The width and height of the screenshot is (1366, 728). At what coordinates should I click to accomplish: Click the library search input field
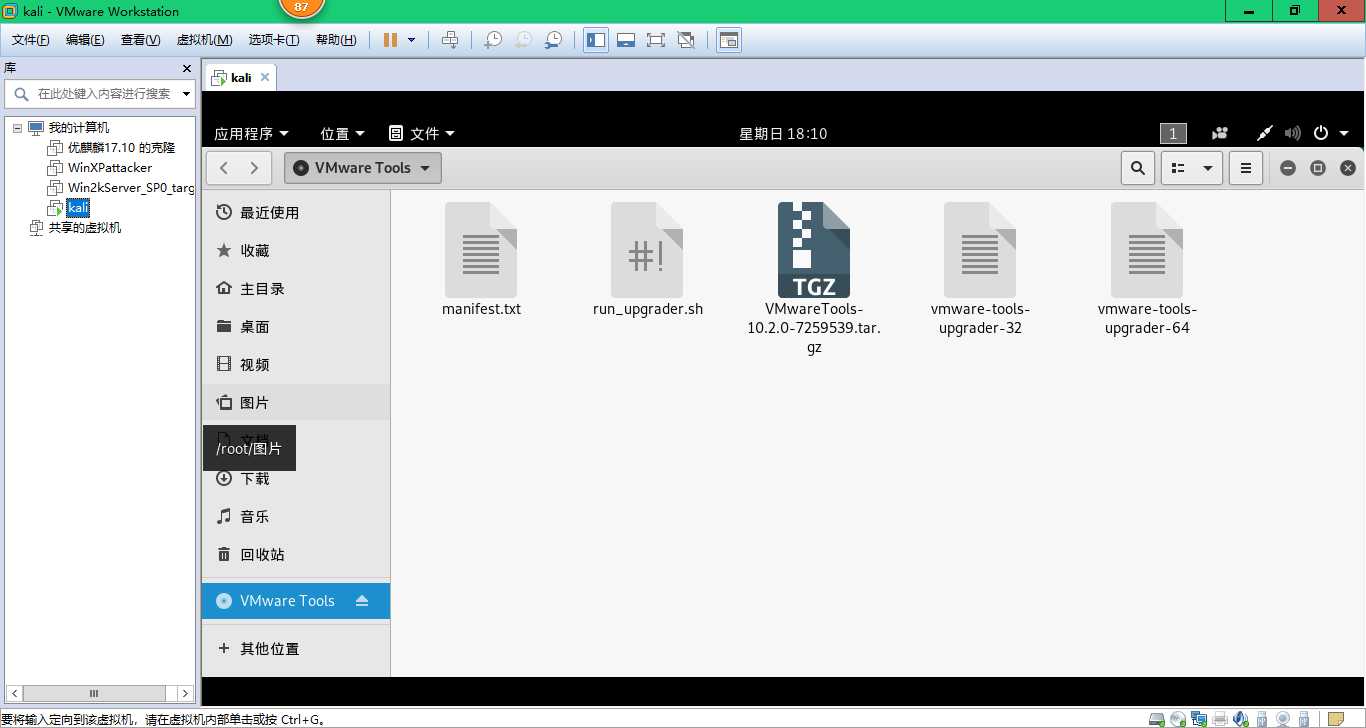[x=100, y=94]
